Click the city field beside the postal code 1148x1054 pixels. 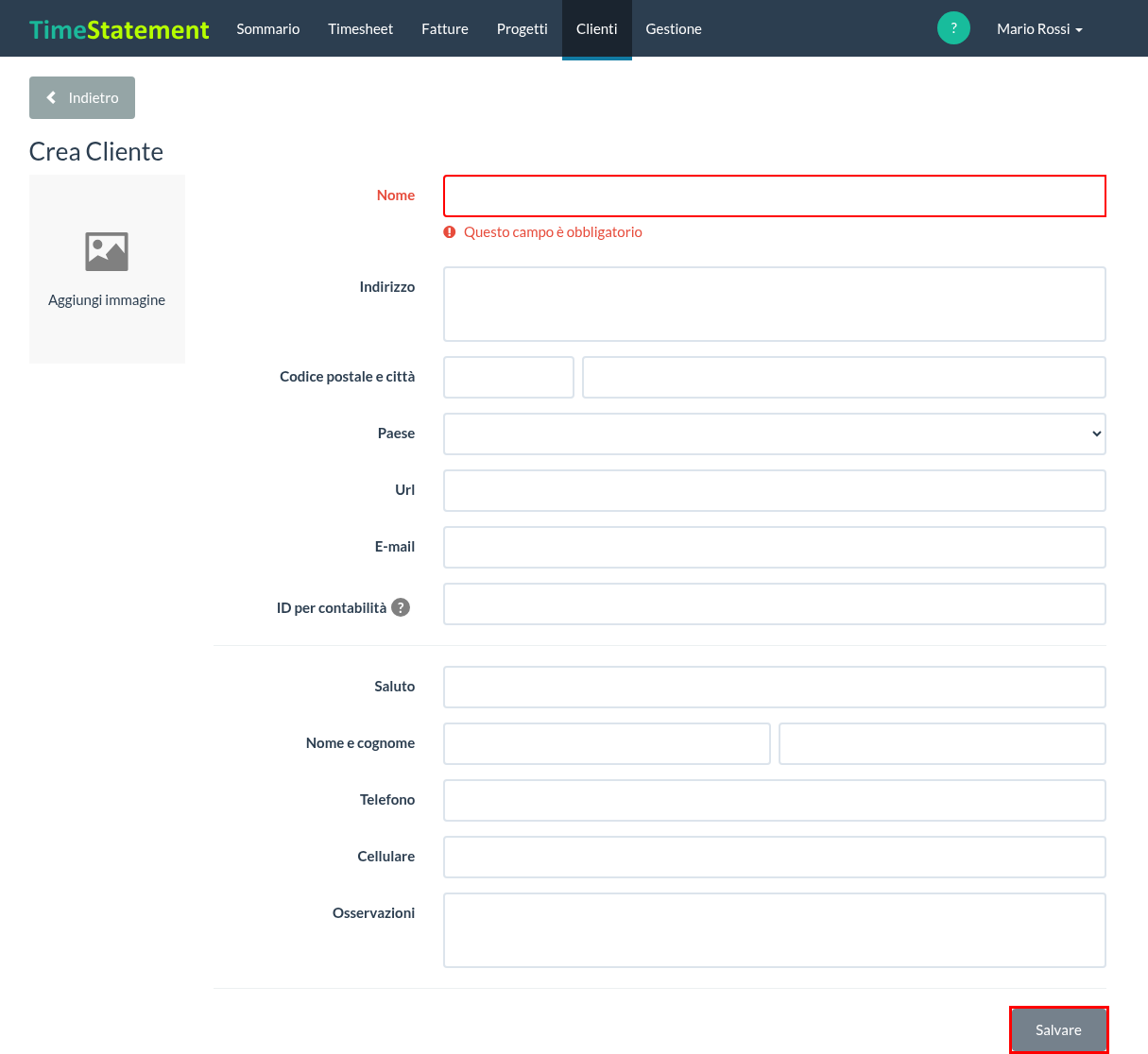click(844, 377)
